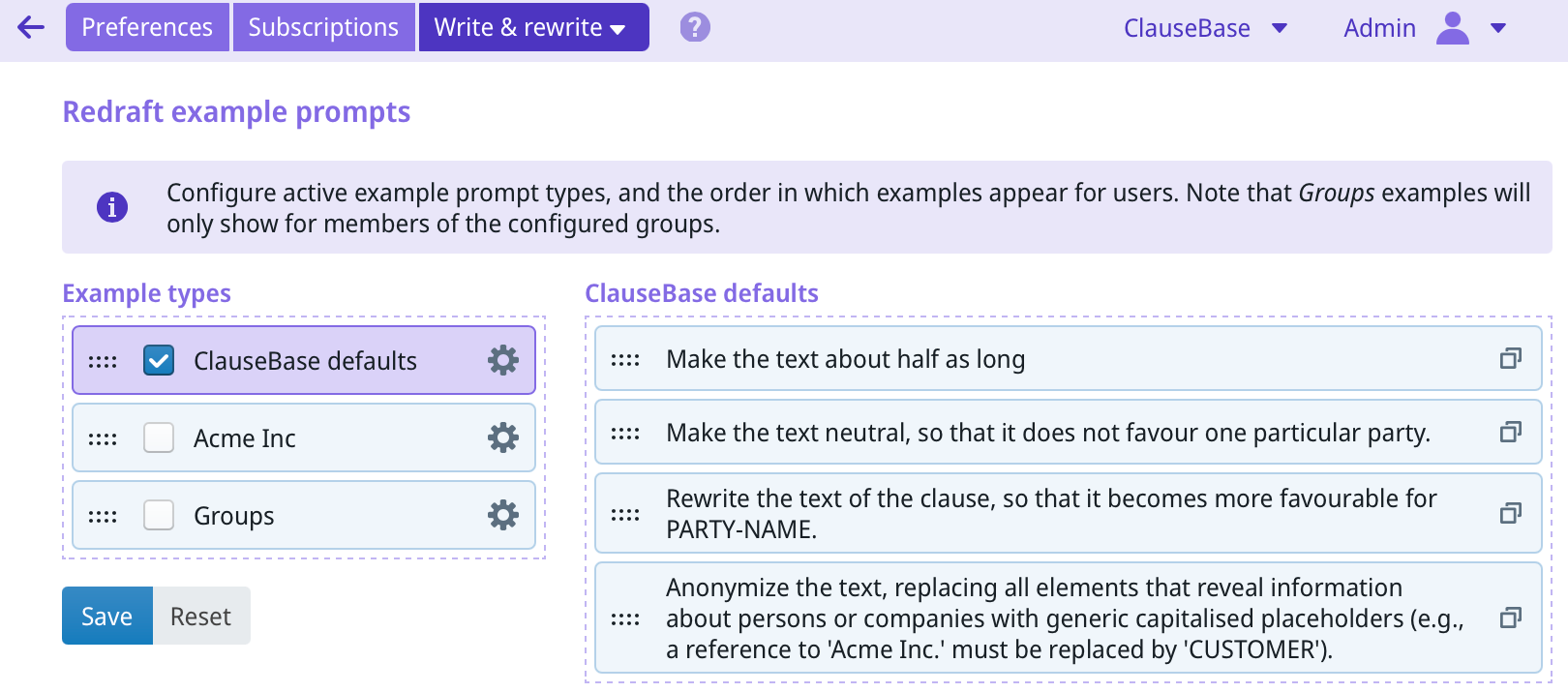Copy the 'Make the text neutral' prompt

[1510, 432]
